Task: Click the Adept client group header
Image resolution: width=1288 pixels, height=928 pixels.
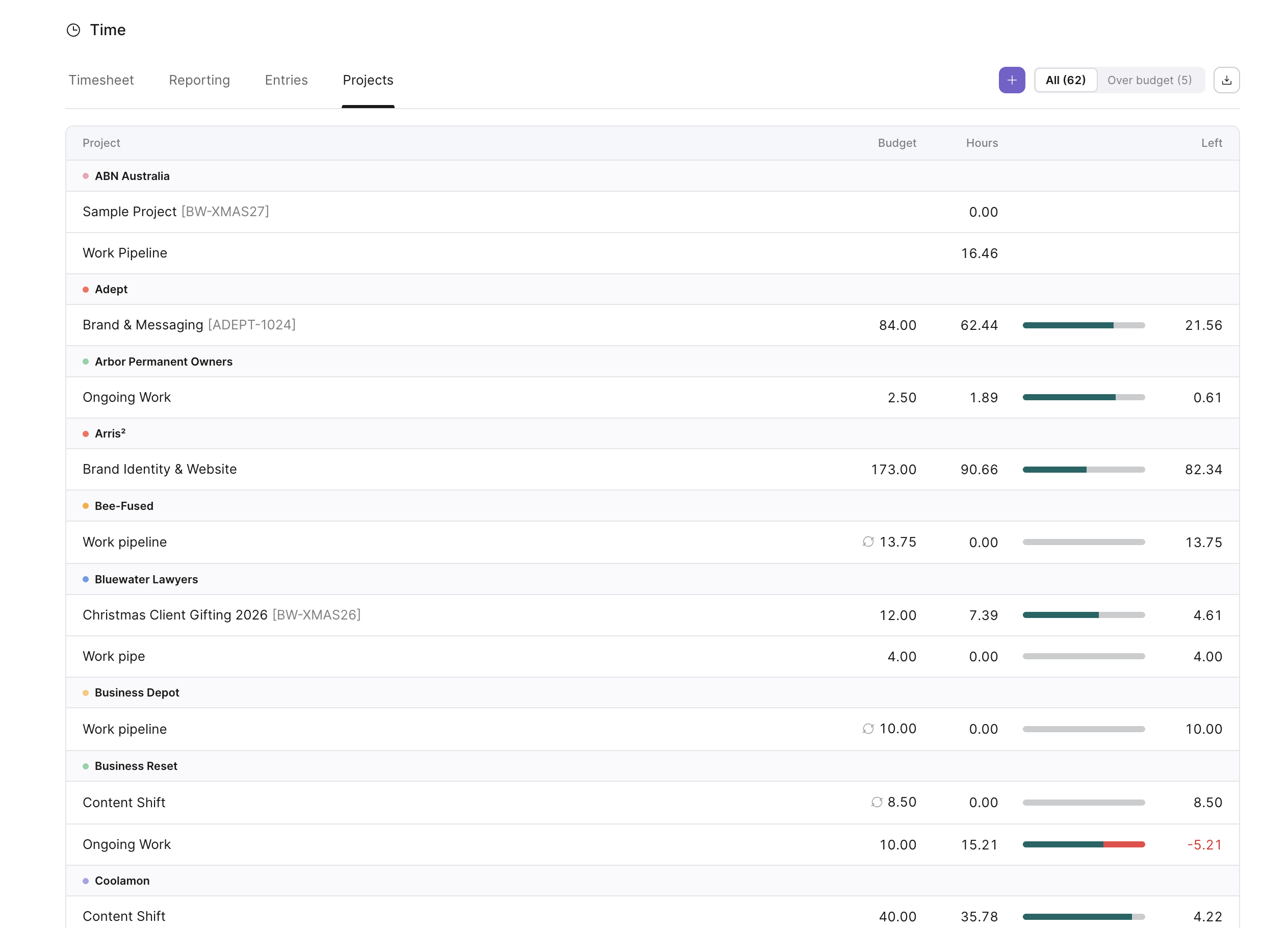Action: tap(652, 290)
